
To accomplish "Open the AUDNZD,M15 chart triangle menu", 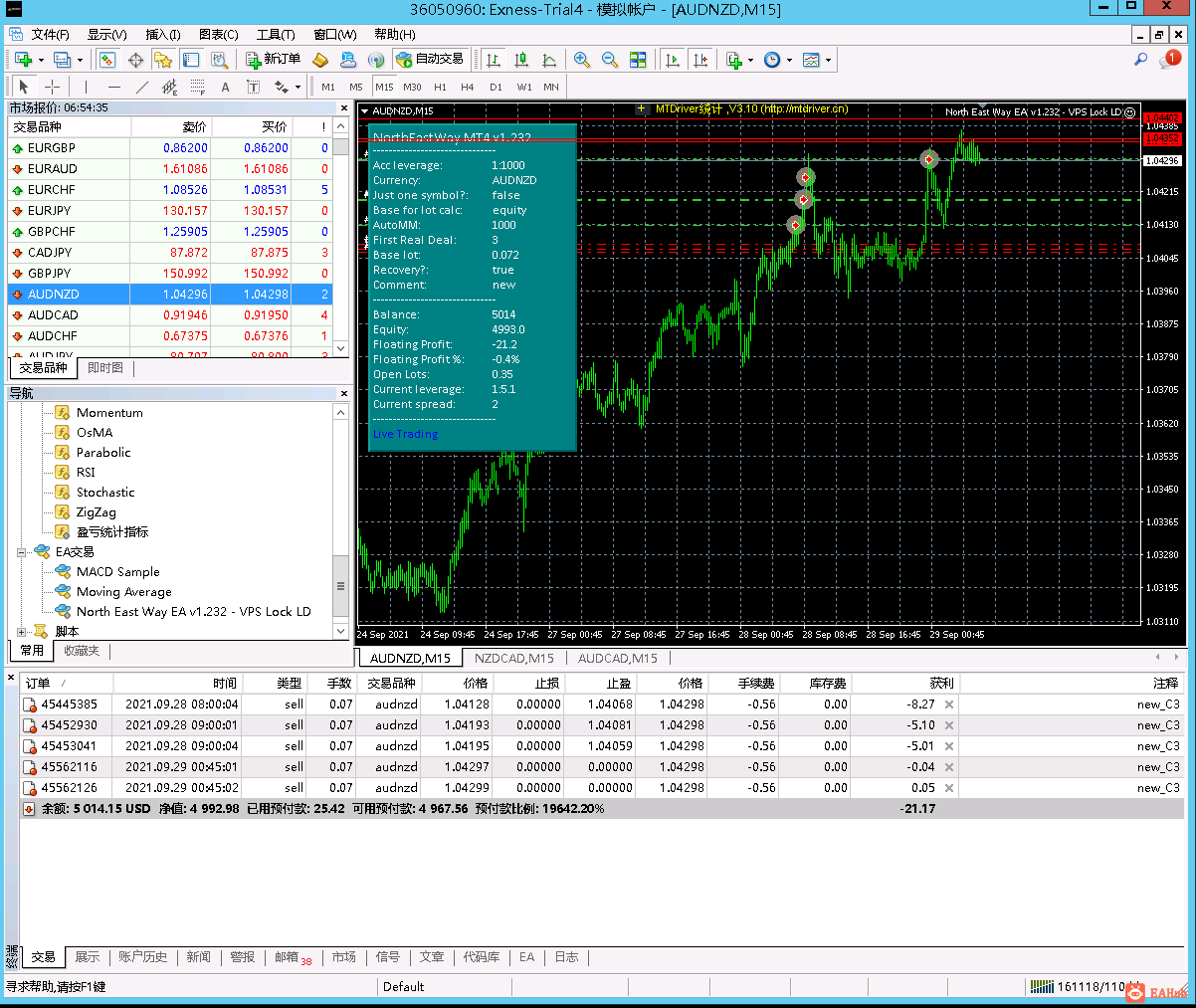I will coord(365,111).
